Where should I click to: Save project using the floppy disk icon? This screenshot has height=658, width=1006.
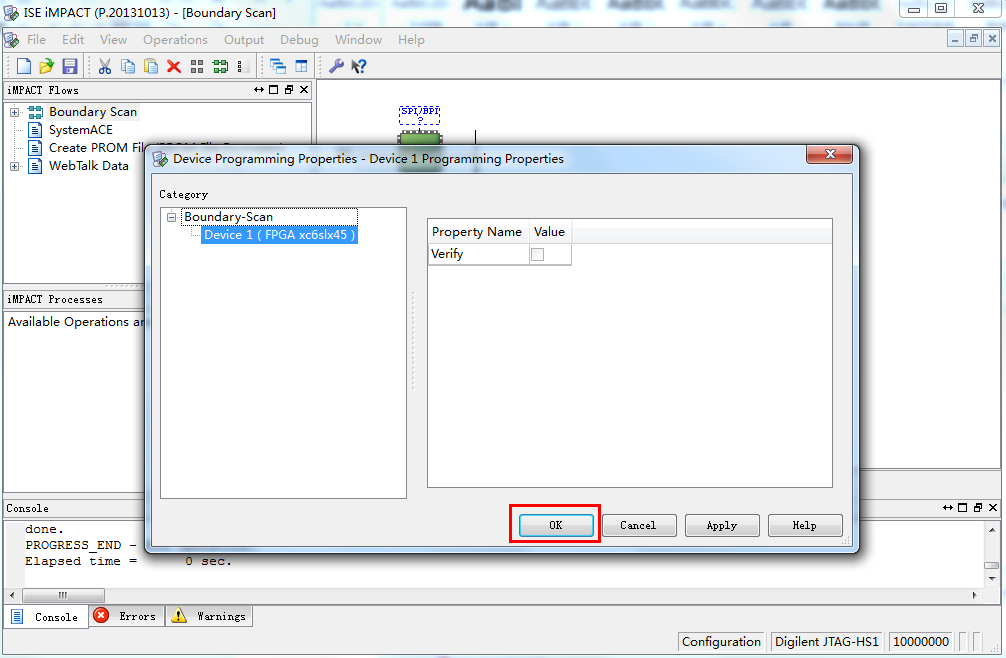coord(69,66)
